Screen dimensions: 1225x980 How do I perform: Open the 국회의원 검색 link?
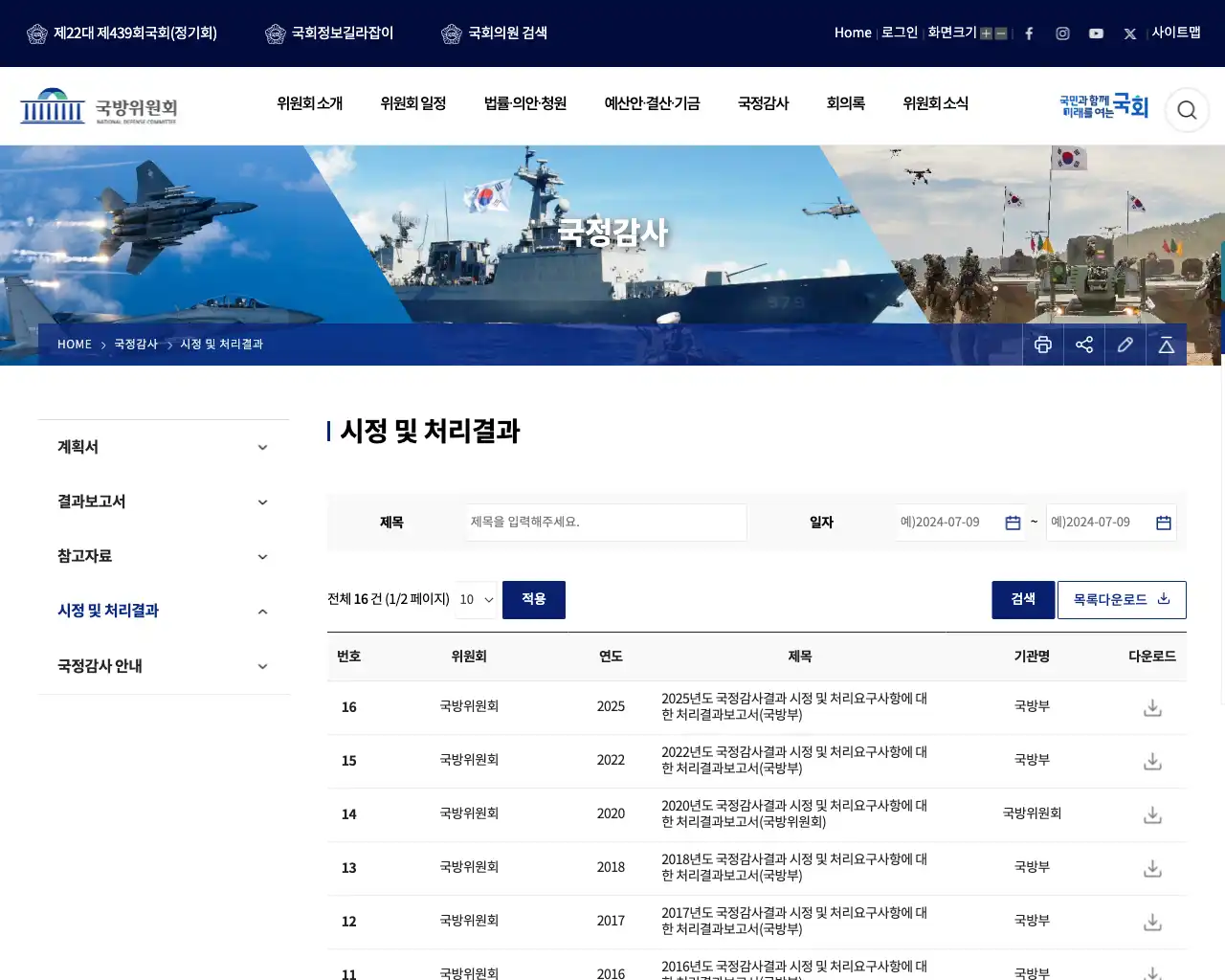tap(495, 33)
